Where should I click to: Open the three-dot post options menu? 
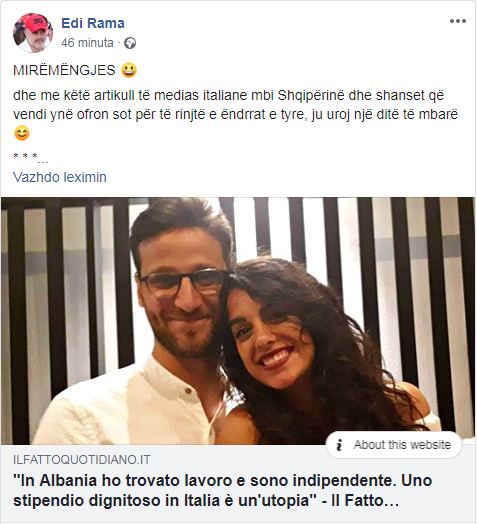pos(458,21)
